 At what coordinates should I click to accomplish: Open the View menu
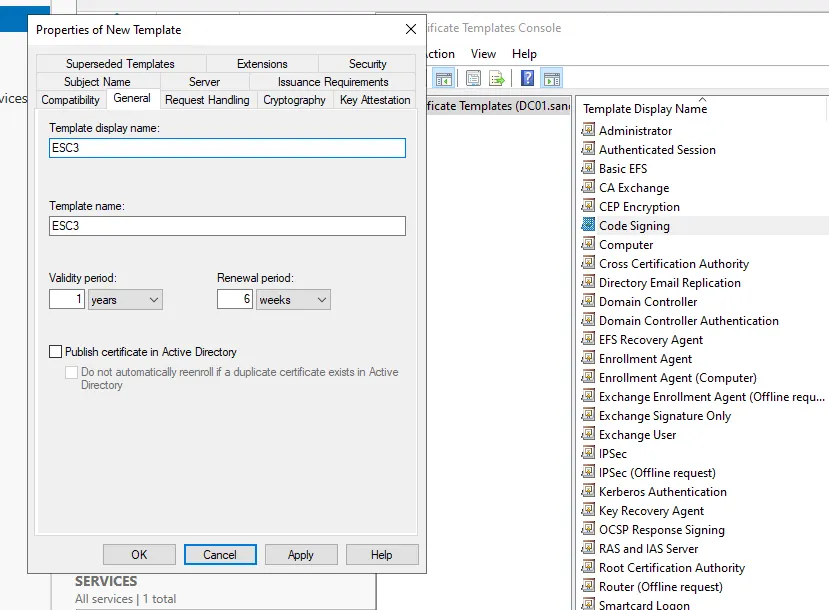point(483,54)
